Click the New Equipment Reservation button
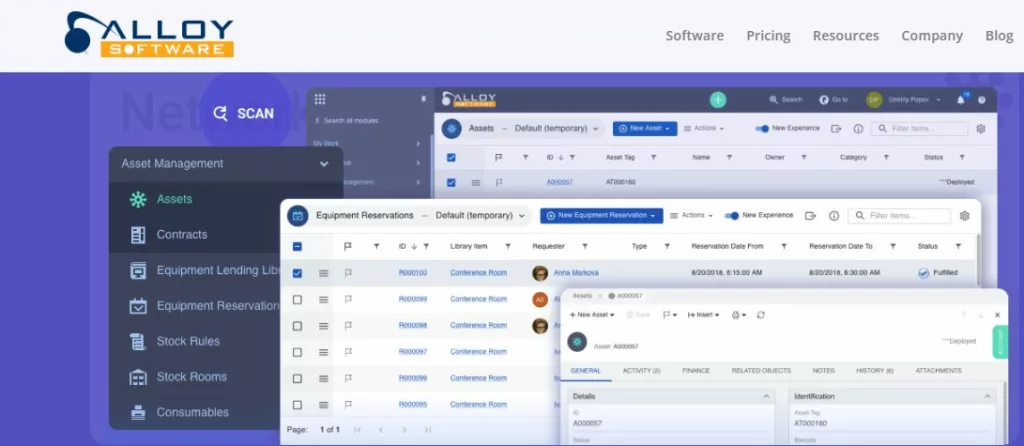This screenshot has width=1024, height=446. [x=601, y=215]
